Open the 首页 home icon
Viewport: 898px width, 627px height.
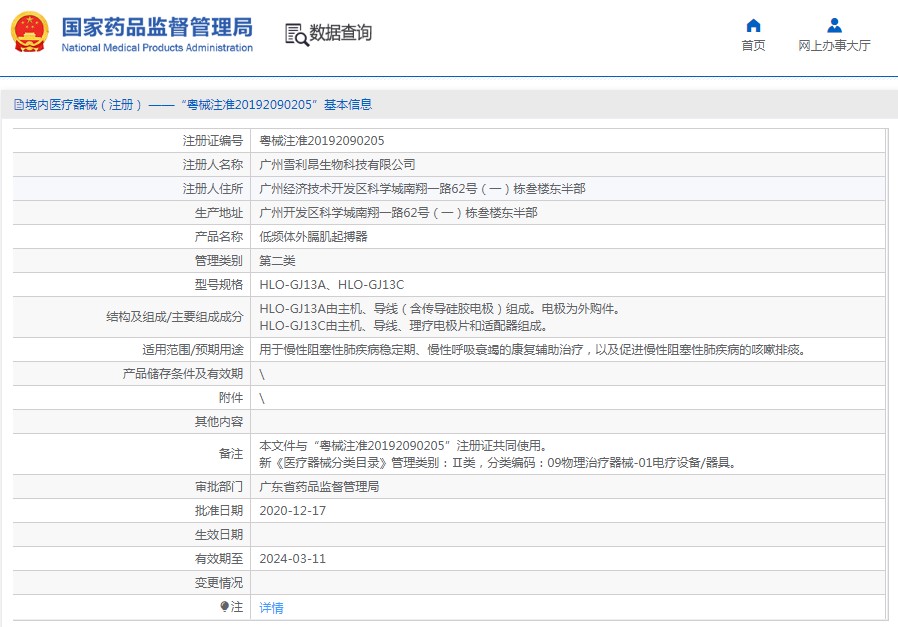point(753,25)
